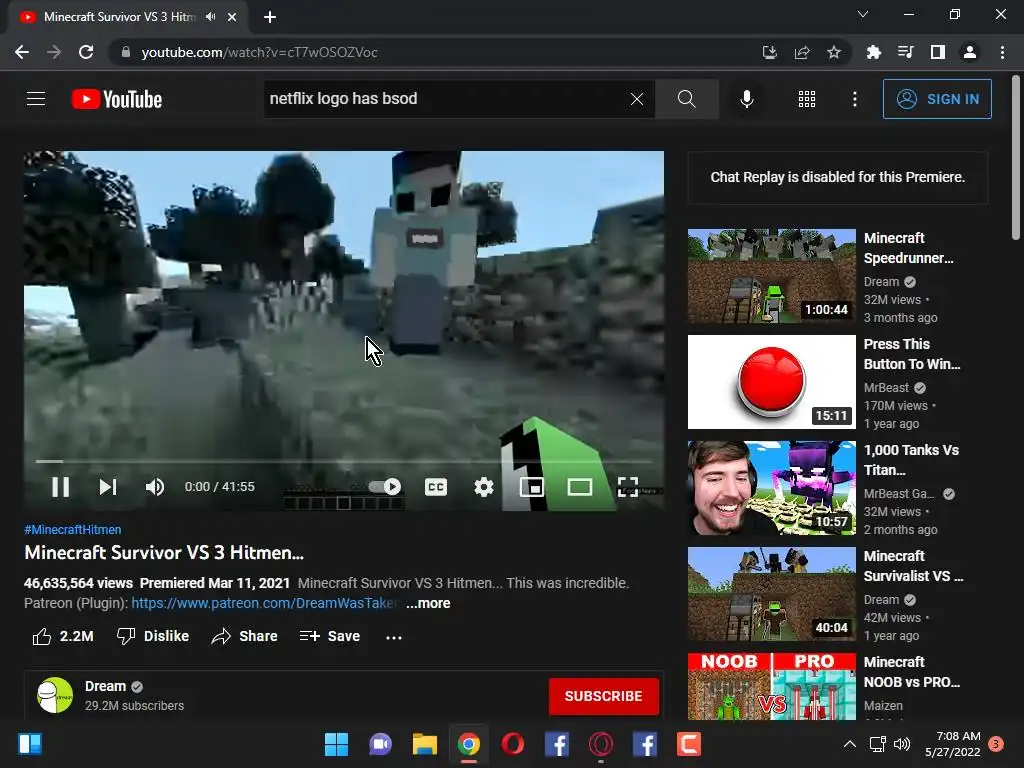Open a new browser tab
The image size is (1024, 768).
click(x=270, y=17)
